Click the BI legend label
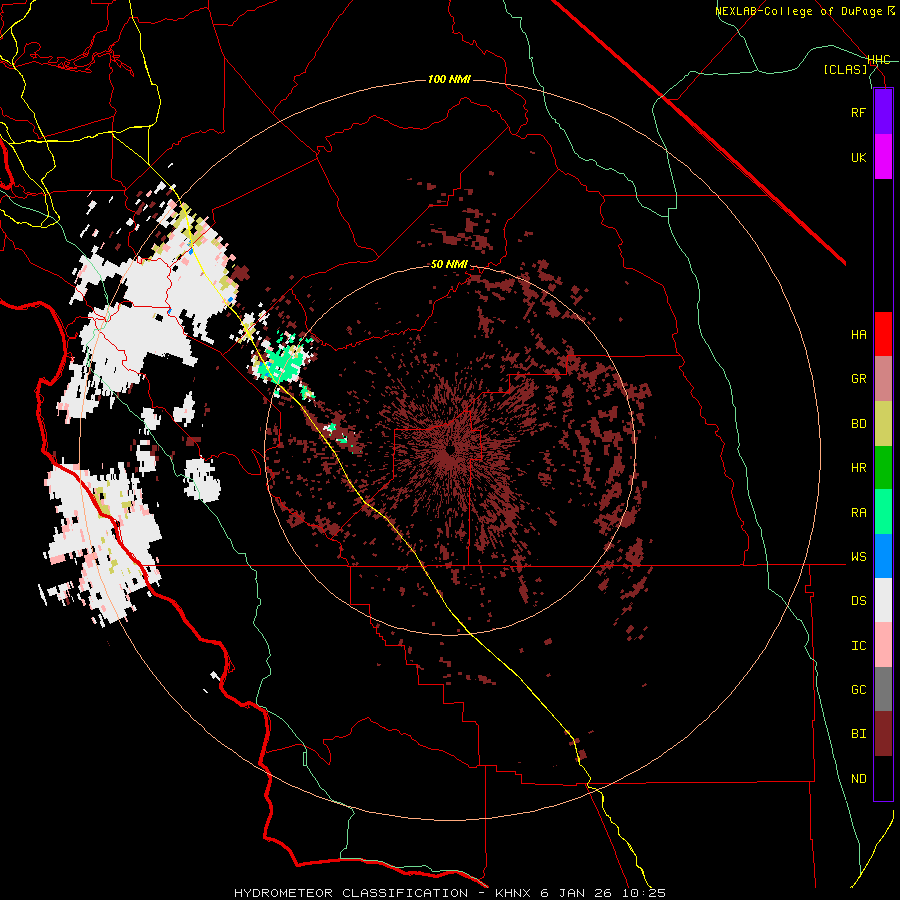Screen dimensions: 900x900 point(858,734)
